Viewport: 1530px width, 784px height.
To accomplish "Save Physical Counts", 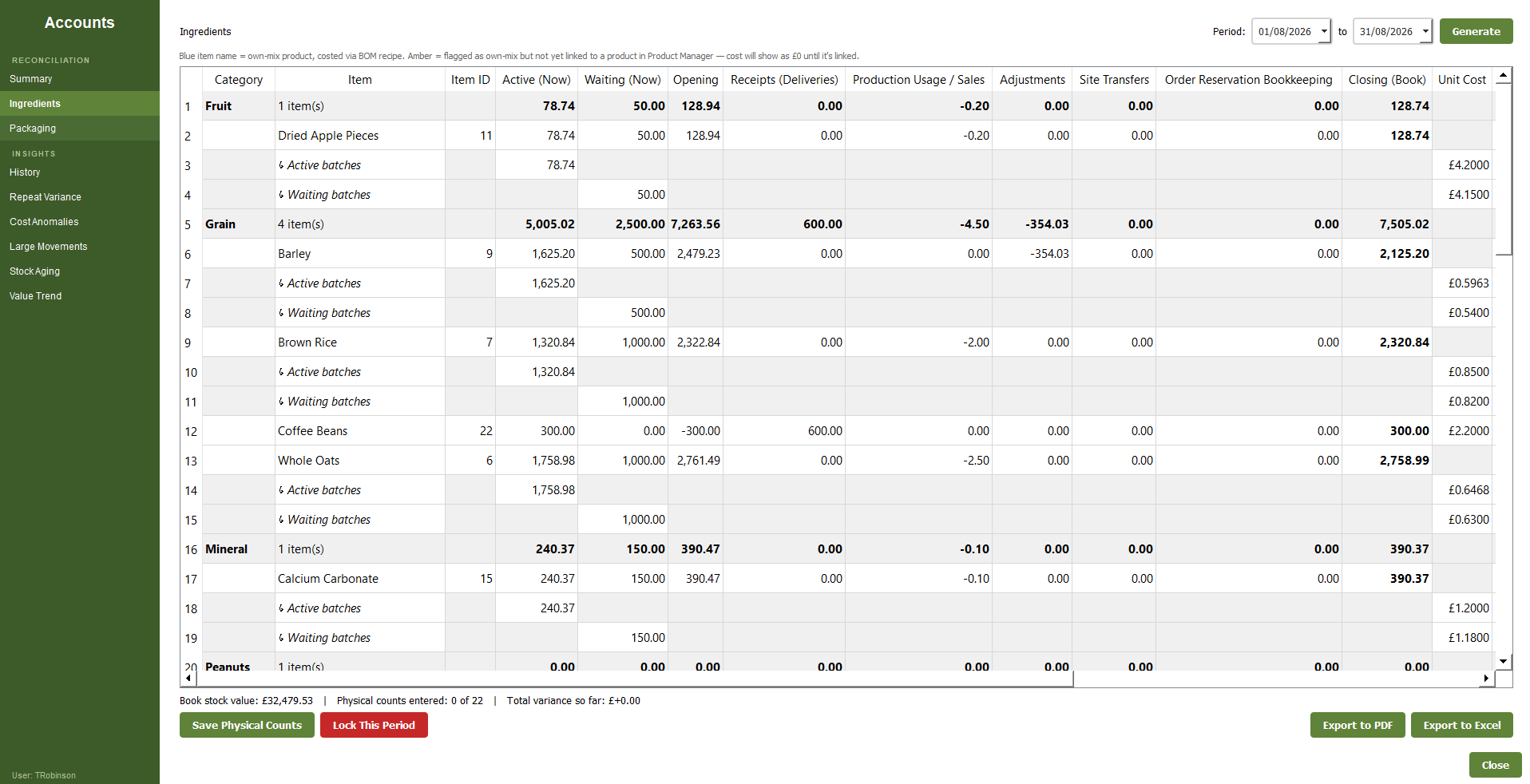I will (x=247, y=725).
